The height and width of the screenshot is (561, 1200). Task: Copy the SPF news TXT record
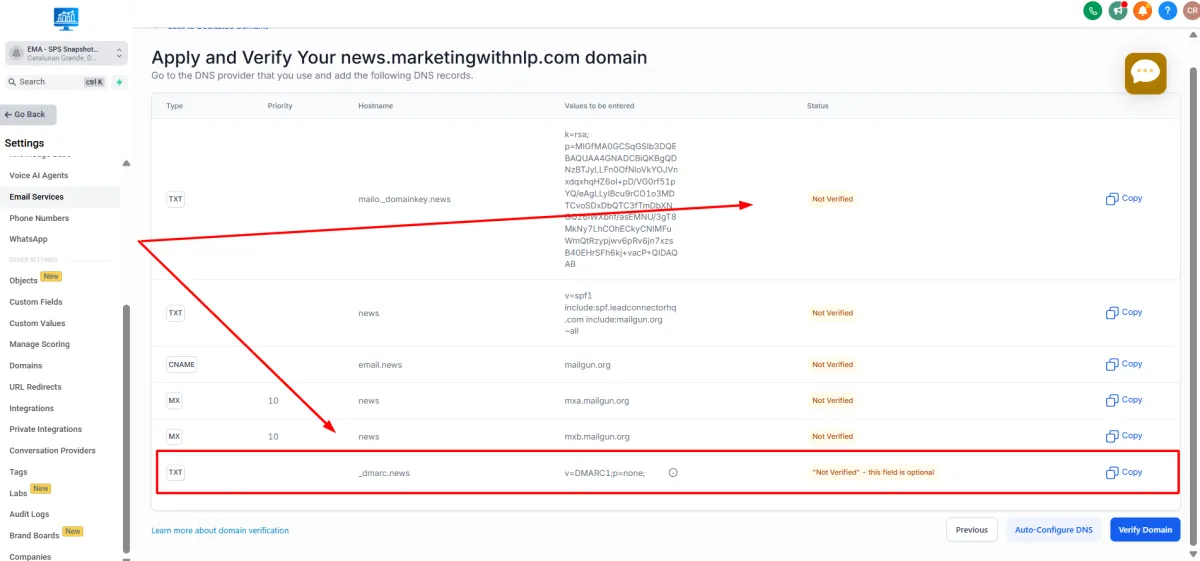coord(1124,313)
